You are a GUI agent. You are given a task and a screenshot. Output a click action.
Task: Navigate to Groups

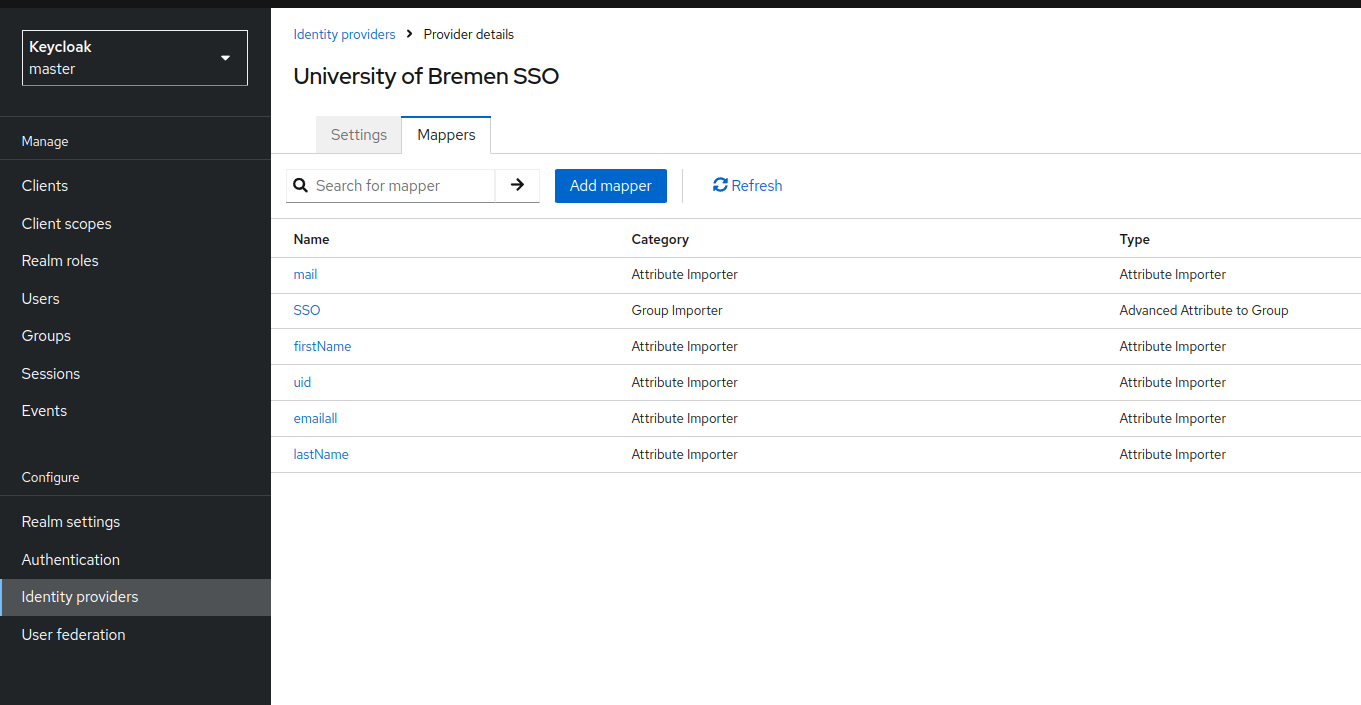point(135,336)
